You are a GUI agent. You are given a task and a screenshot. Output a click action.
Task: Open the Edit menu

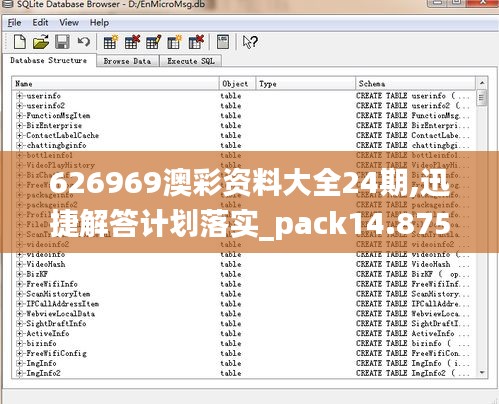coord(40,23)
